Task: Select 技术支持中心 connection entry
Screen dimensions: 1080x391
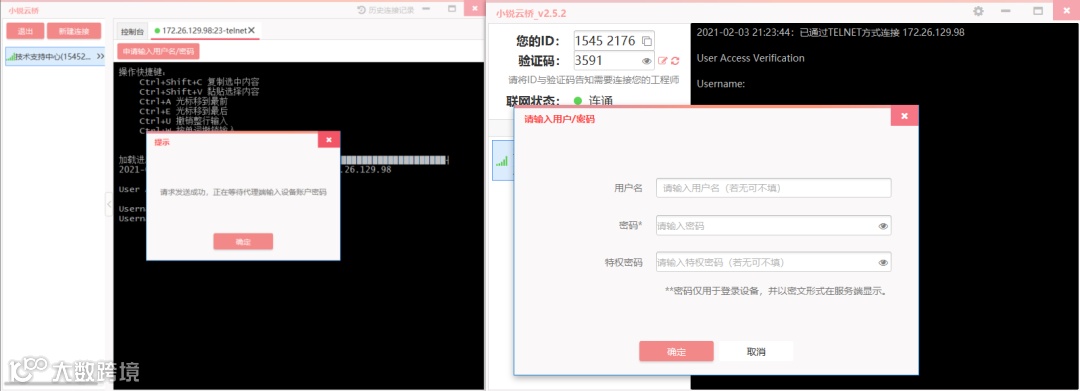Action: tap(54, 56)
